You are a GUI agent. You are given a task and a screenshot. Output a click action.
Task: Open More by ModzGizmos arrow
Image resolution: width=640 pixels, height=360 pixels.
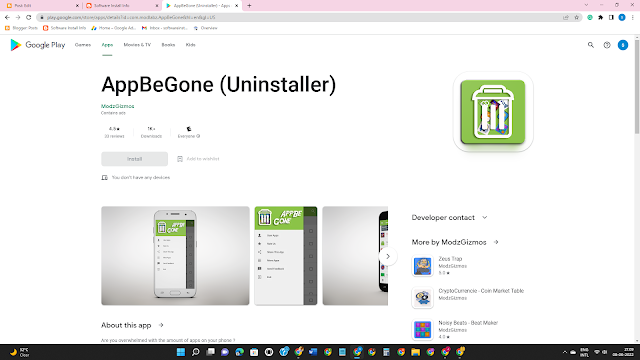496,242
